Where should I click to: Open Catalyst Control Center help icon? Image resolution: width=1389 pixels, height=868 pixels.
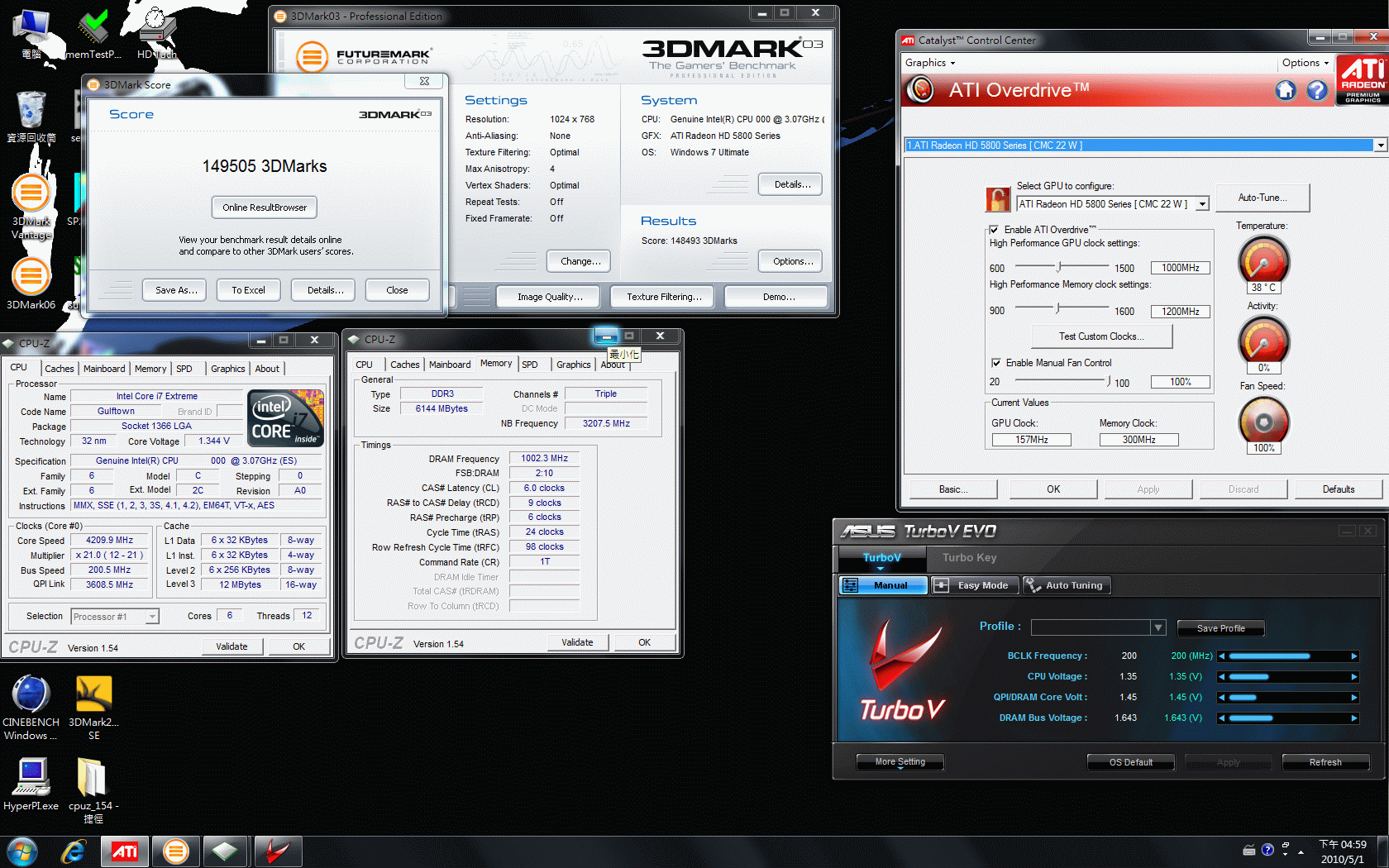(x=1316, y=90)
